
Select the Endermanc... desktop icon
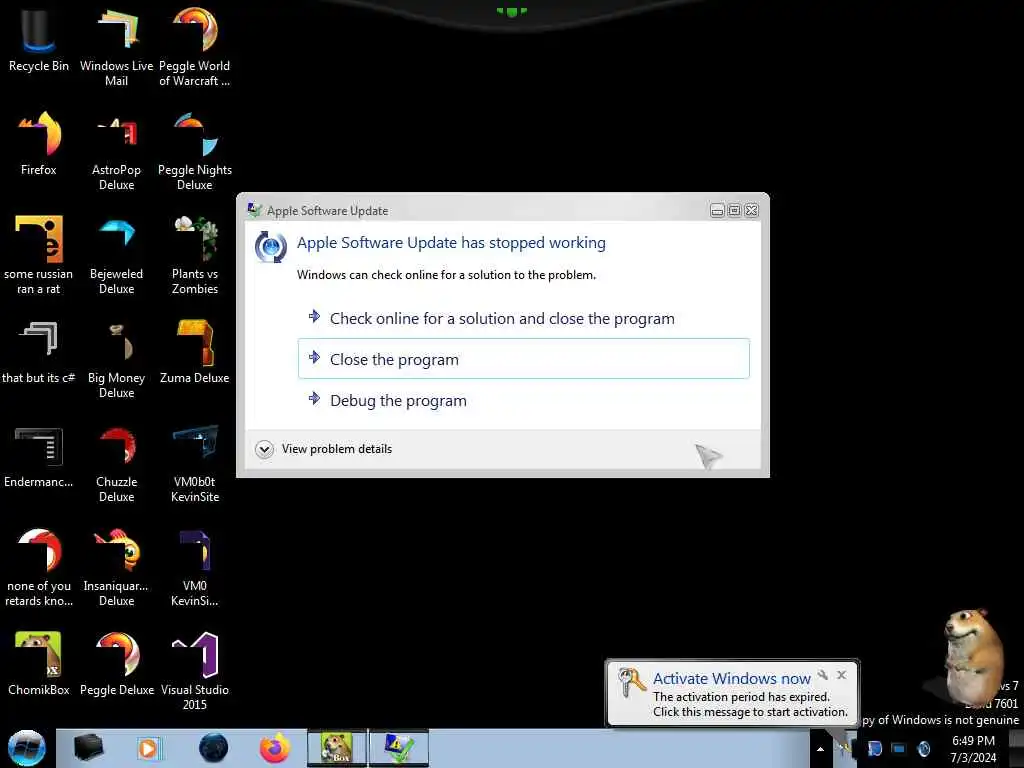39,456
